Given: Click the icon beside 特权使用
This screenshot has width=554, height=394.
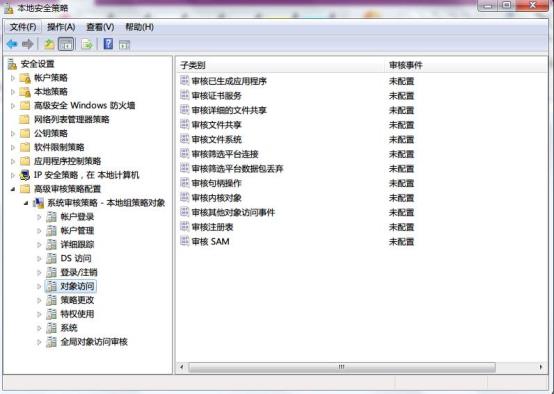Looking at the screenshot, I should [51, 314].
